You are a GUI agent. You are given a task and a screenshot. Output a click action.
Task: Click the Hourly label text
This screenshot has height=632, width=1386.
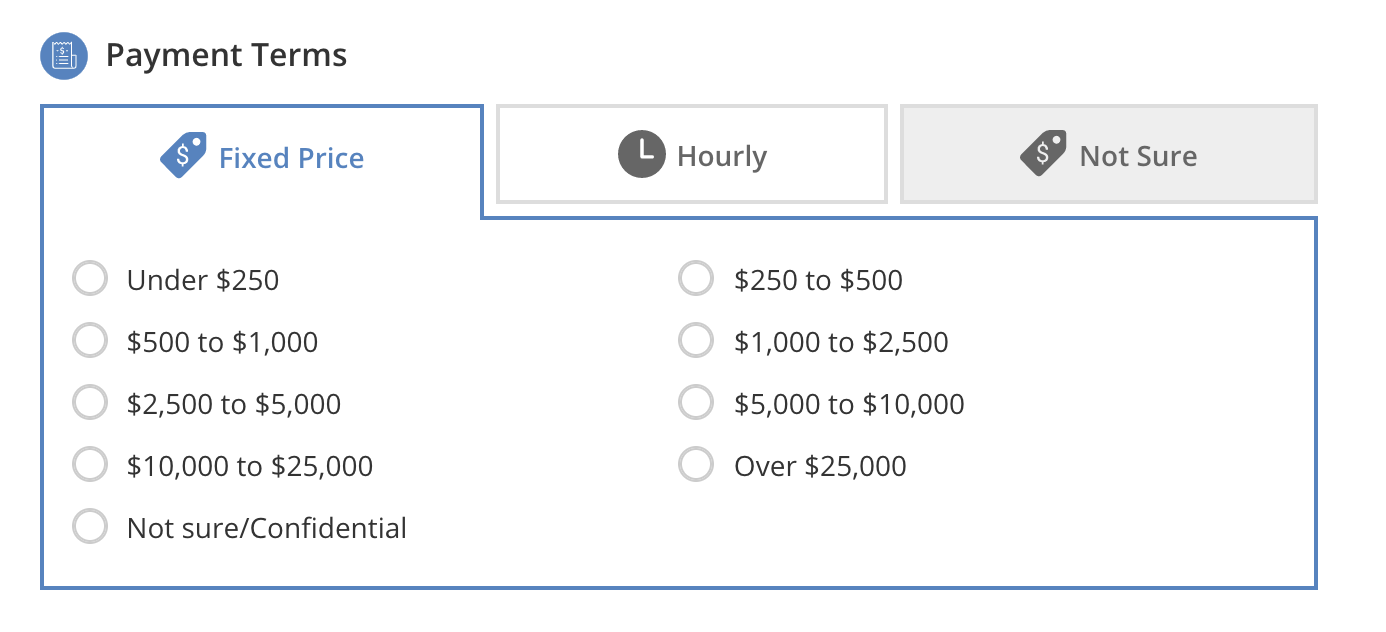click(722, 156)
